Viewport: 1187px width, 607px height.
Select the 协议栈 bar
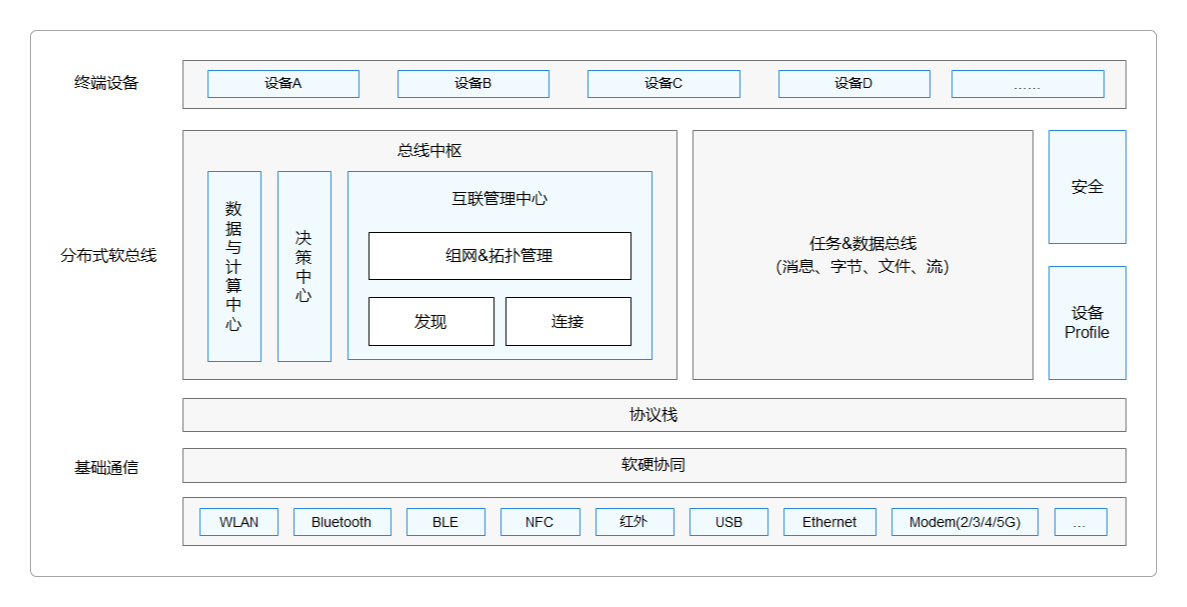(x=654, y=415)
